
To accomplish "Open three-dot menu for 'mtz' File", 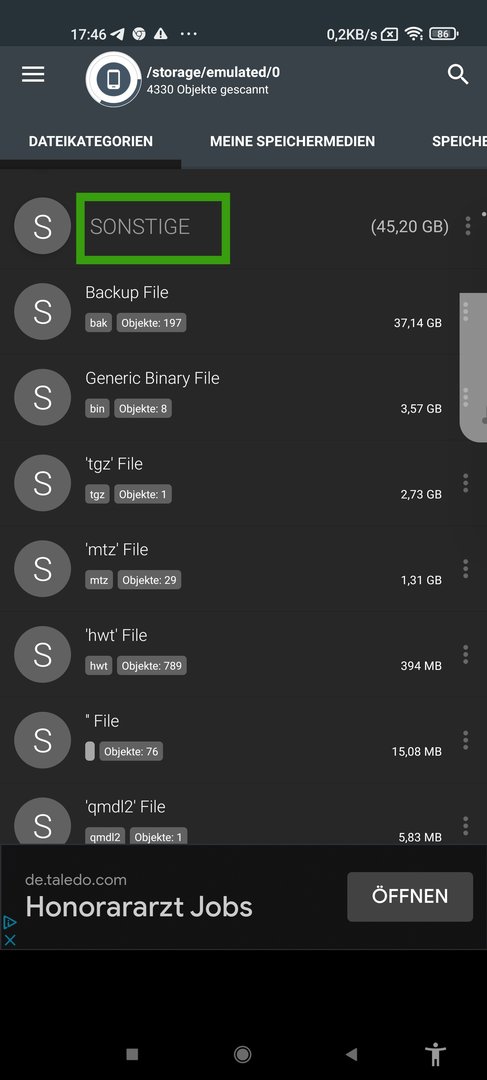I will [x=466, y=569].
